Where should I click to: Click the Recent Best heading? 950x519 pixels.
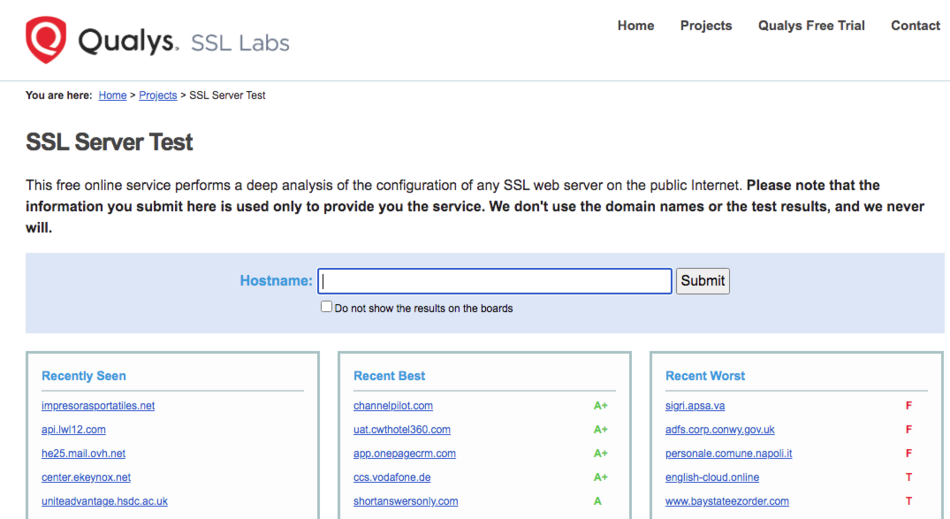point(389,376)
